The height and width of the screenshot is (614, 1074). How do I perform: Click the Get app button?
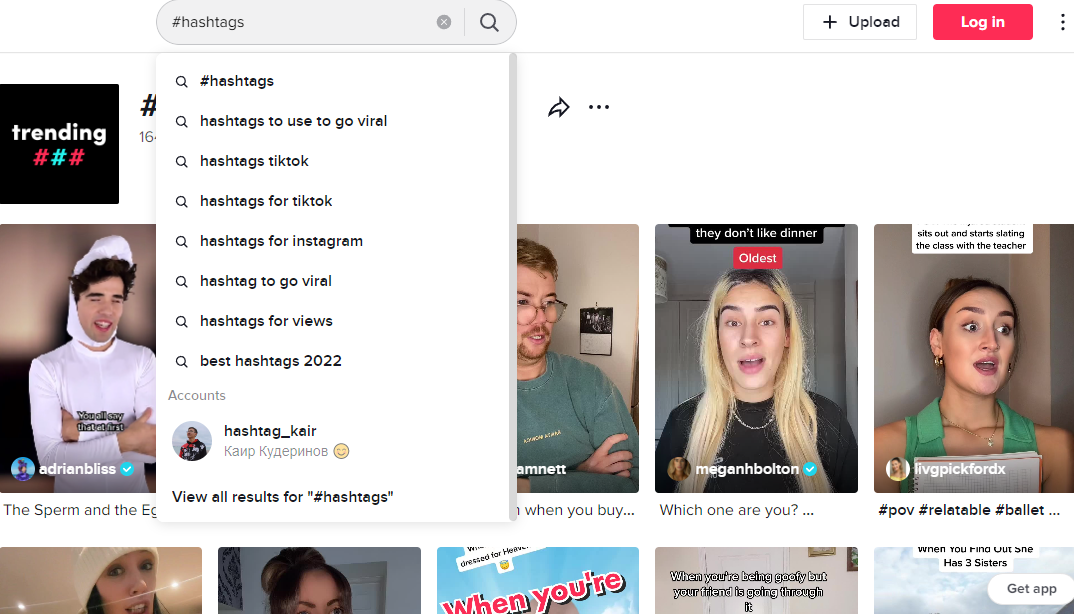[x=1031, y=589]
